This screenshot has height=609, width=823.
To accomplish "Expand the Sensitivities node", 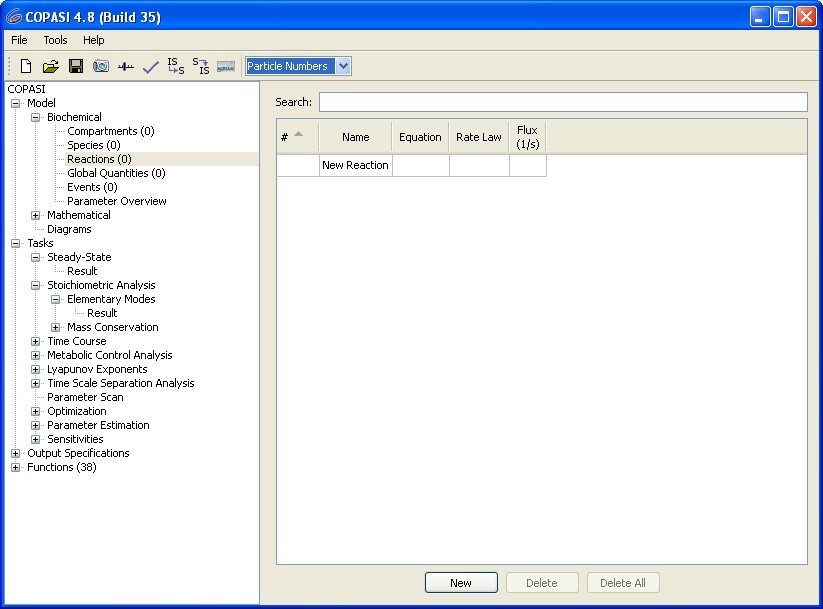I will pyautogui.click(x=36, y=439).
